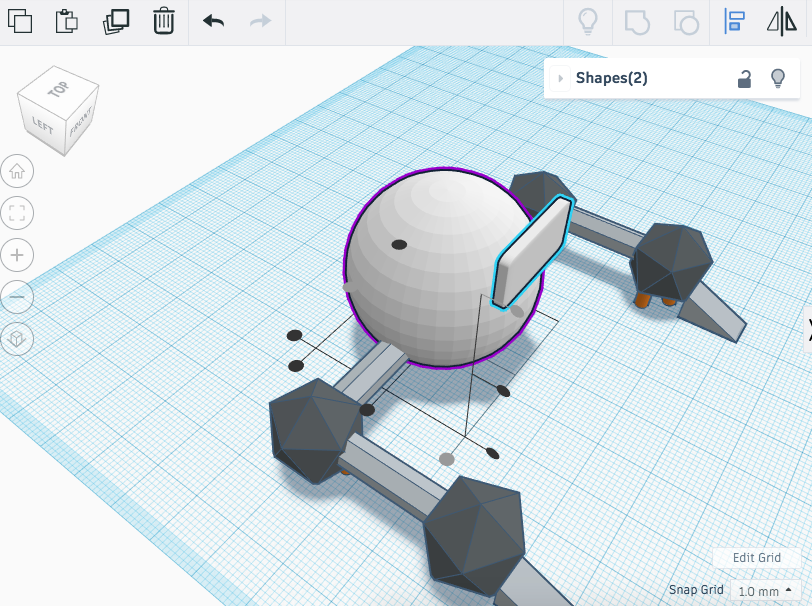Zoom in with plus button
The width and height of the screenshot is (812, 606).
point(17,255)
